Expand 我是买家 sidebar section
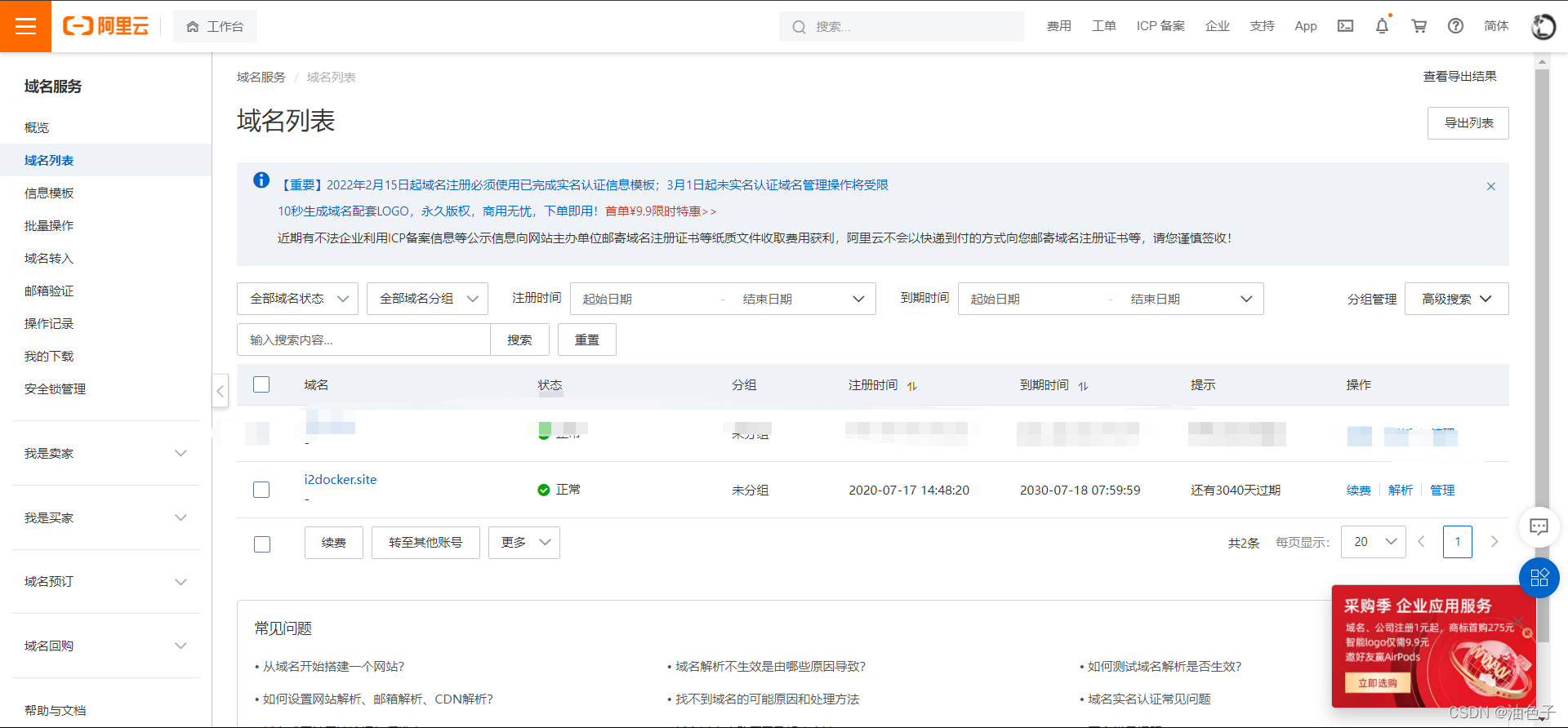Screen dimensions: 1568x728 106,517
